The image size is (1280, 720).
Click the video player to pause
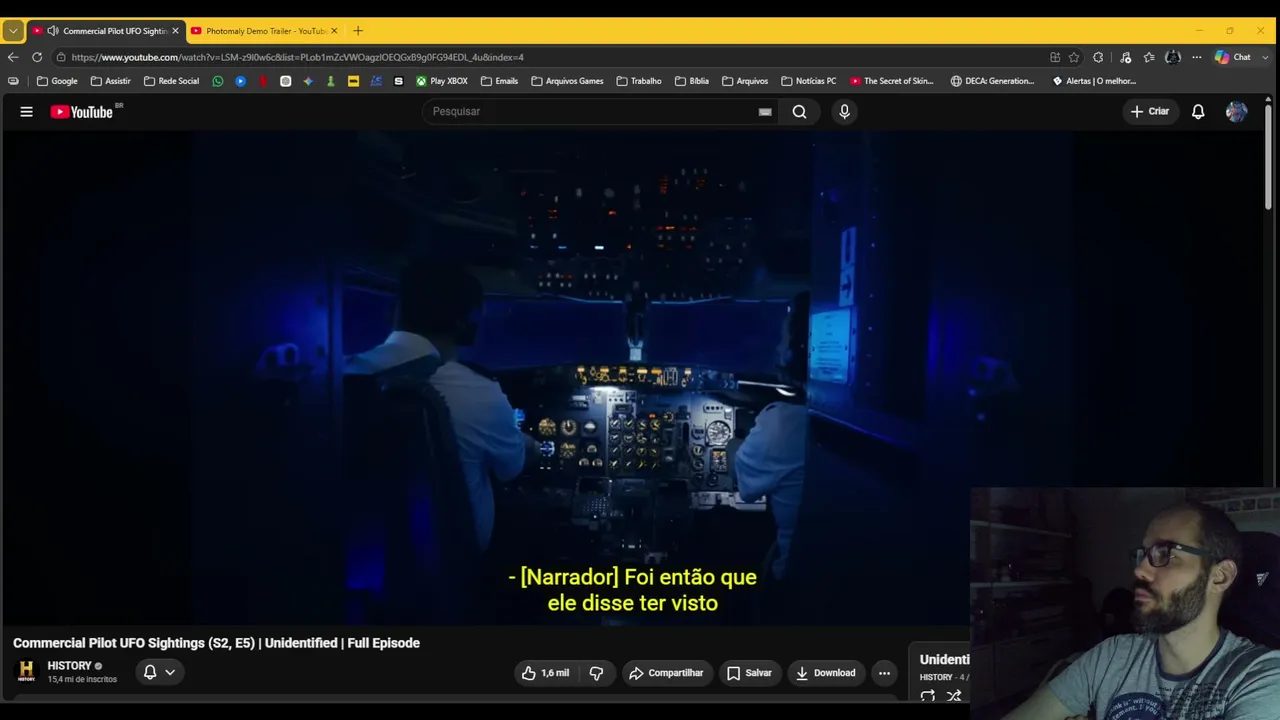coord(633,378)
